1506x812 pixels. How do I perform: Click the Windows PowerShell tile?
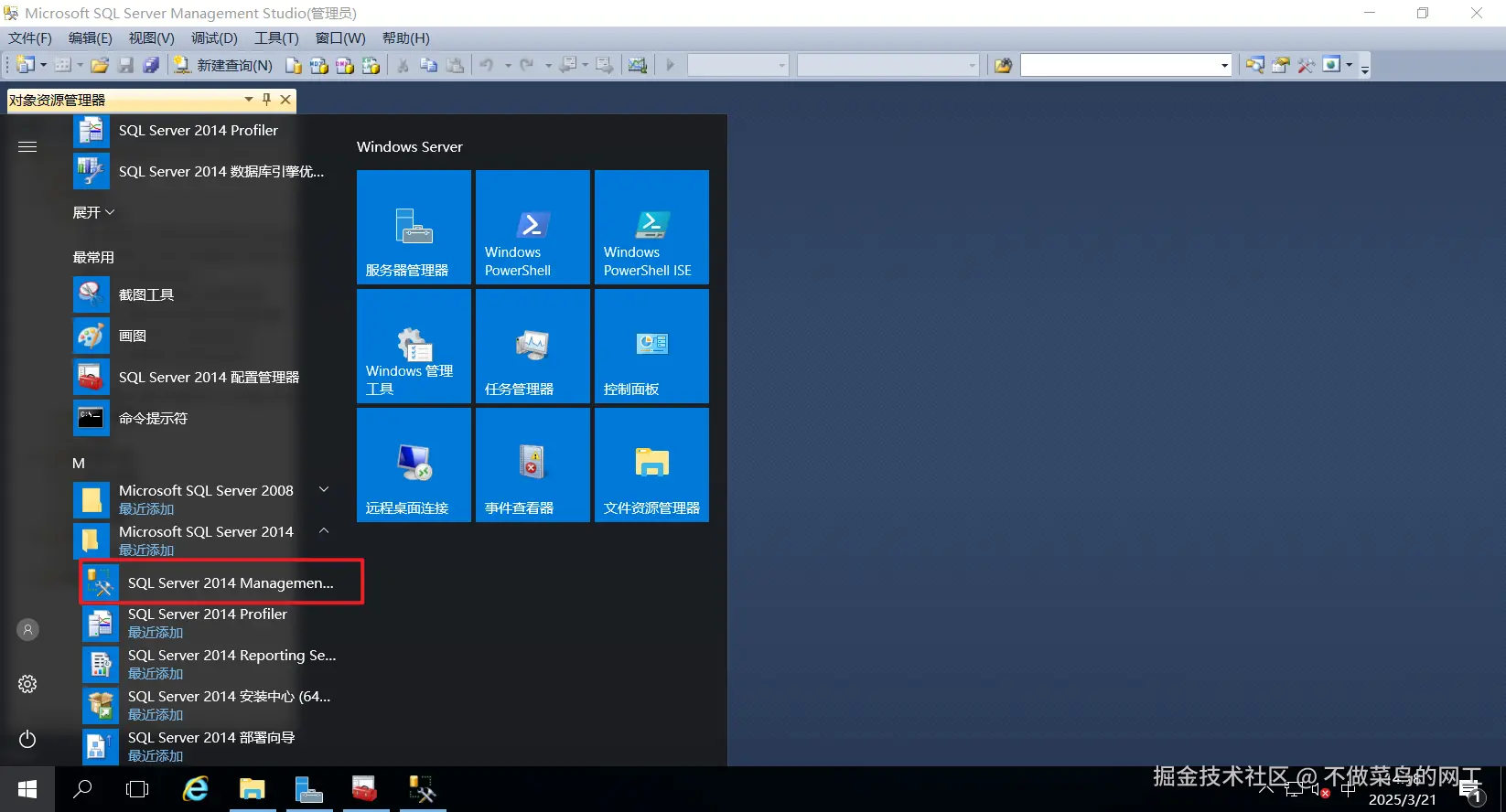point(532,227)
